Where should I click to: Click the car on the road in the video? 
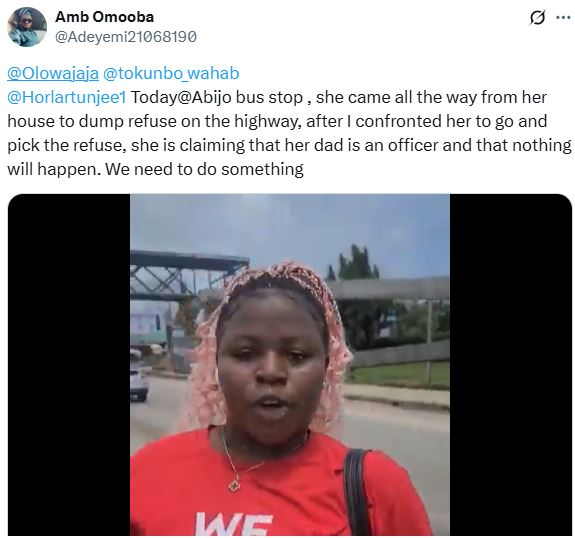[x=139, y=381]
